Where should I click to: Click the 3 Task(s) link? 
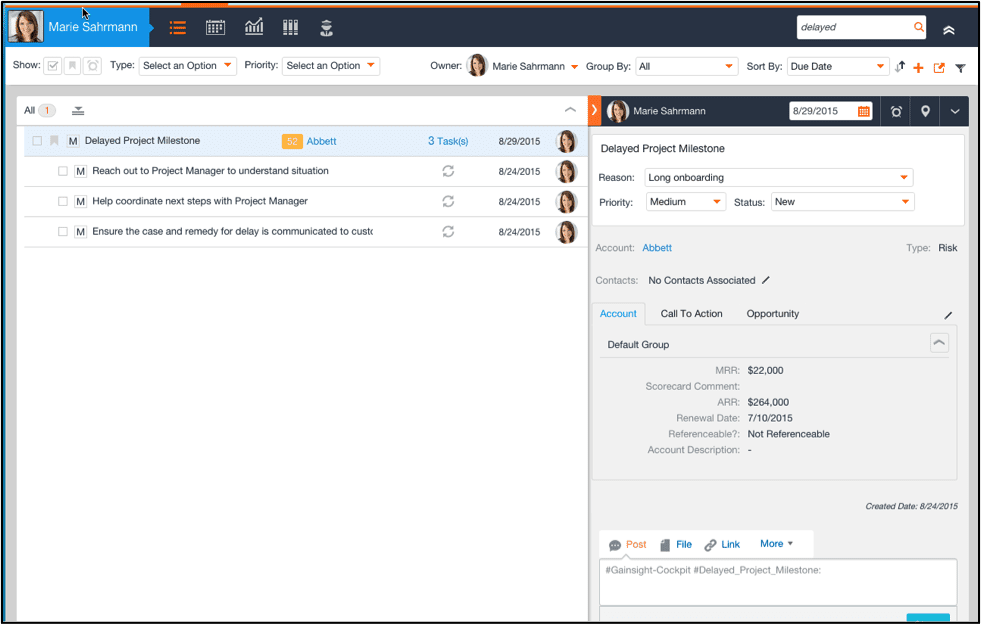(448, 141)
